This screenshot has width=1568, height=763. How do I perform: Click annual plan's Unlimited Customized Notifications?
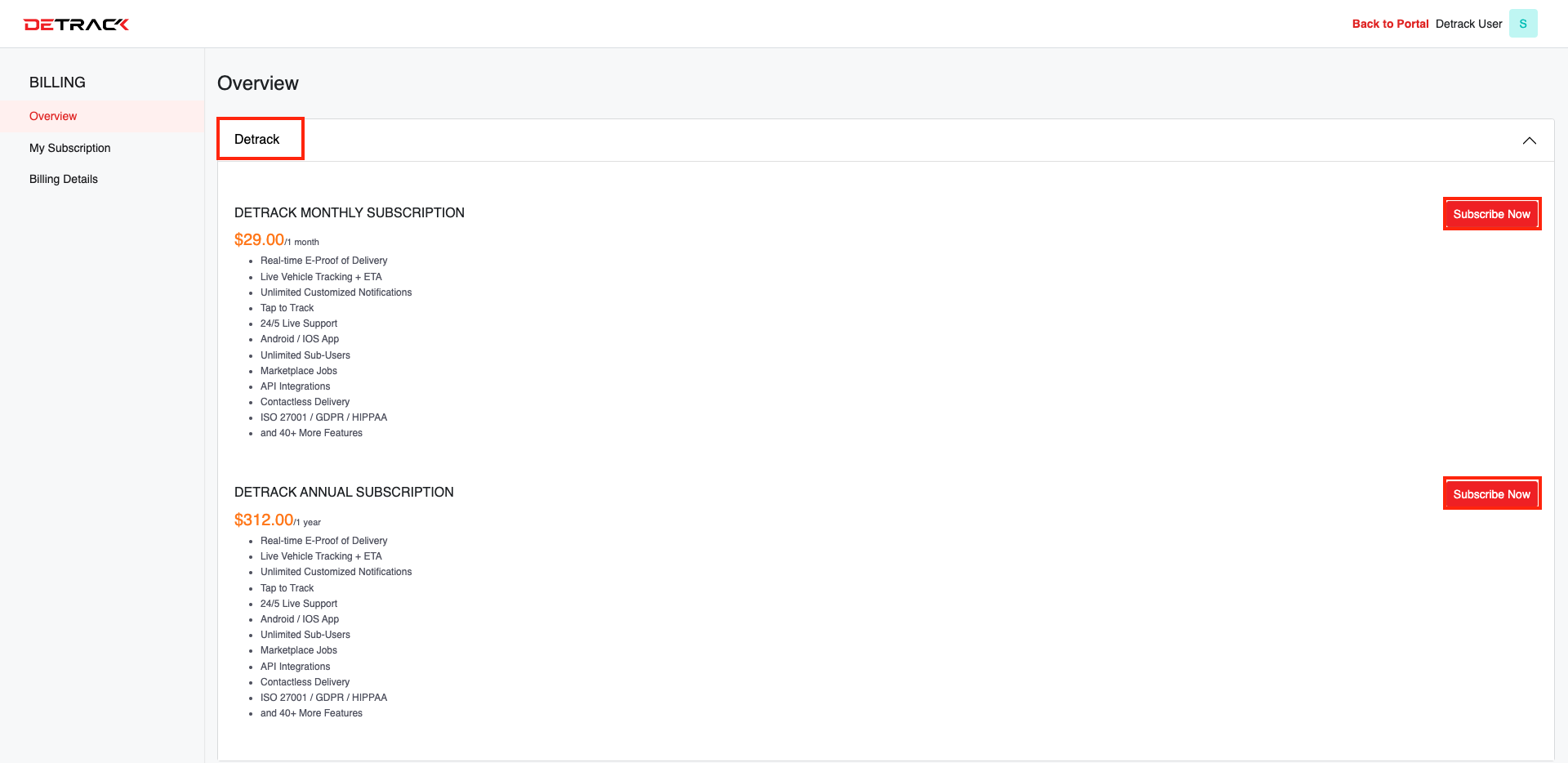(336, 572)
